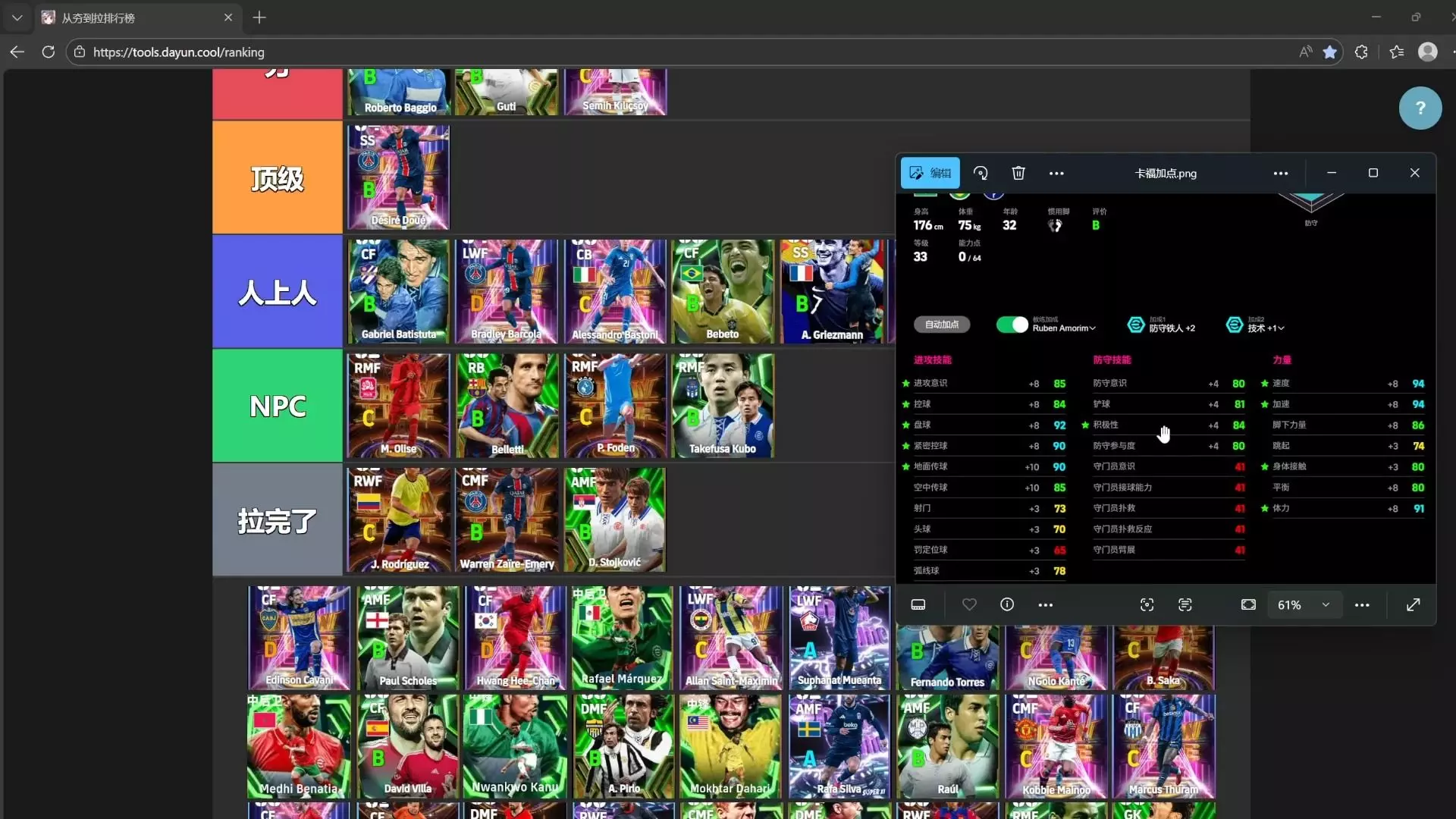Click the fit-to-window icon
Viewport: 1456px width, 819px height.
tap(1248, 604)
